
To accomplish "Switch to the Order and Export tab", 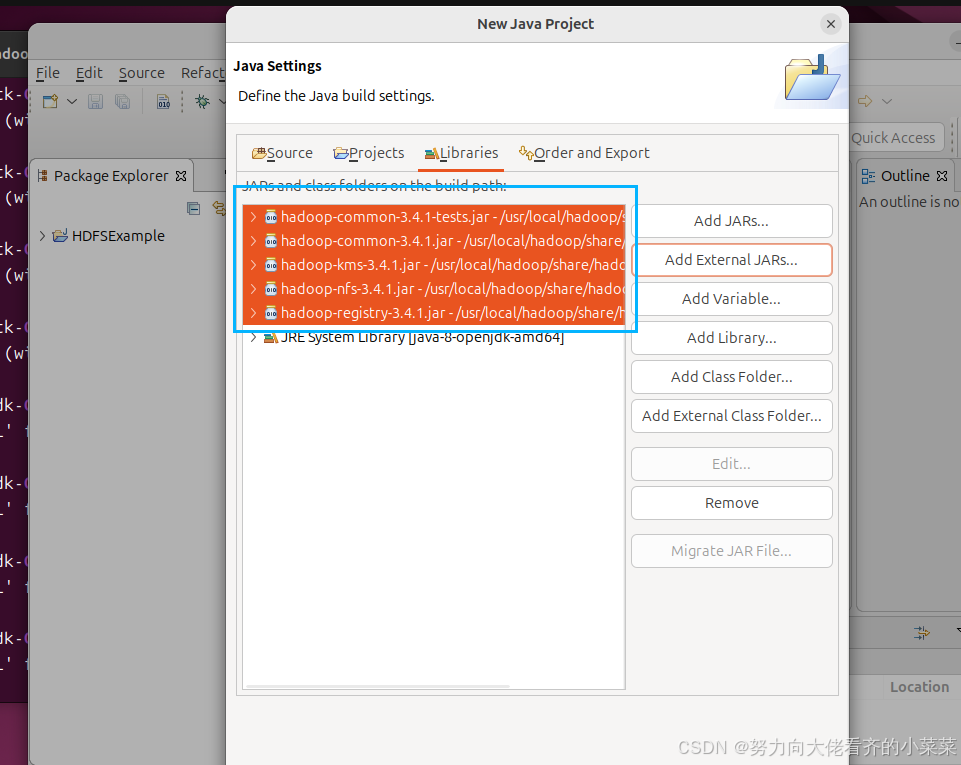I will tap(584, 153).
